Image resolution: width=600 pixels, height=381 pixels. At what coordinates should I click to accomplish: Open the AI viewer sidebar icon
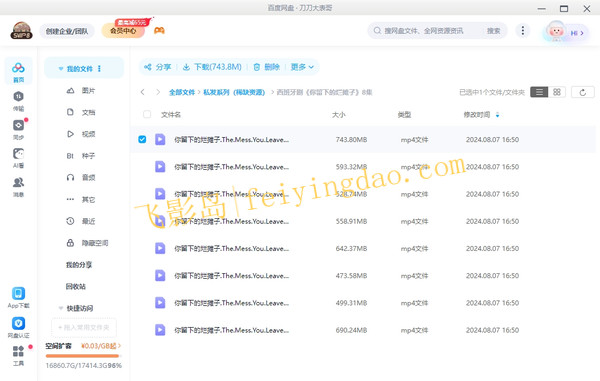(18, 158)
